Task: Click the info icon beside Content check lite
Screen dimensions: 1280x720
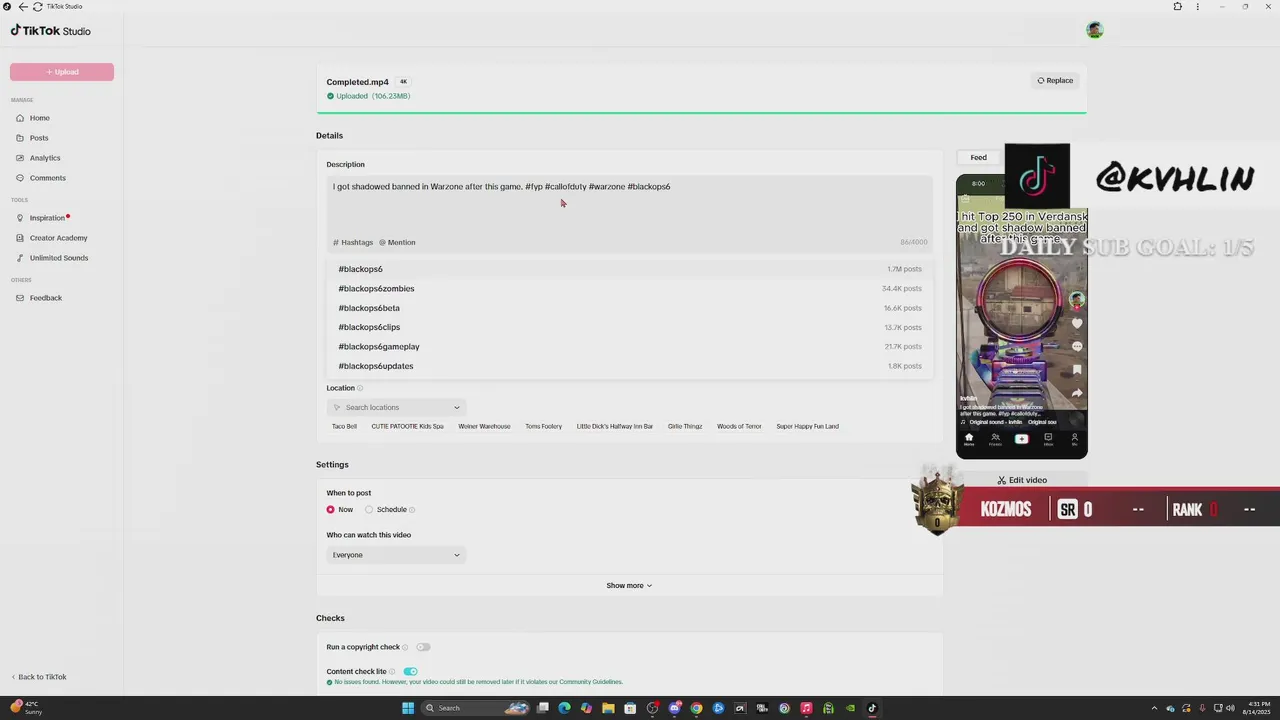Action: pyautogui.click(x=392, y=672)
